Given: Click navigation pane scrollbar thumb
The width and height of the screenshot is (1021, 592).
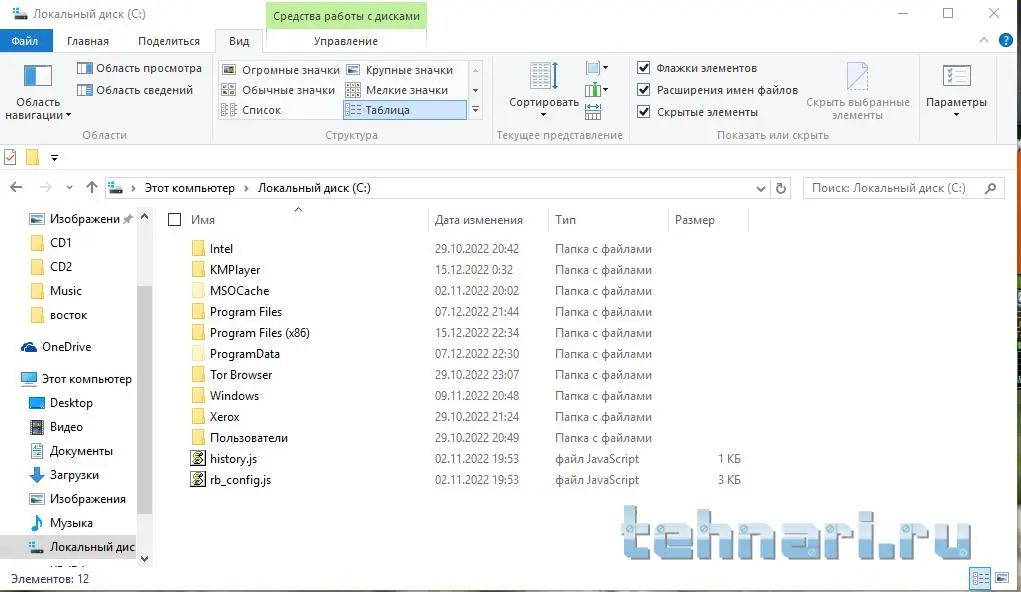Looking at the screenshot, I should pyautogui.click(x=145, y=400).
